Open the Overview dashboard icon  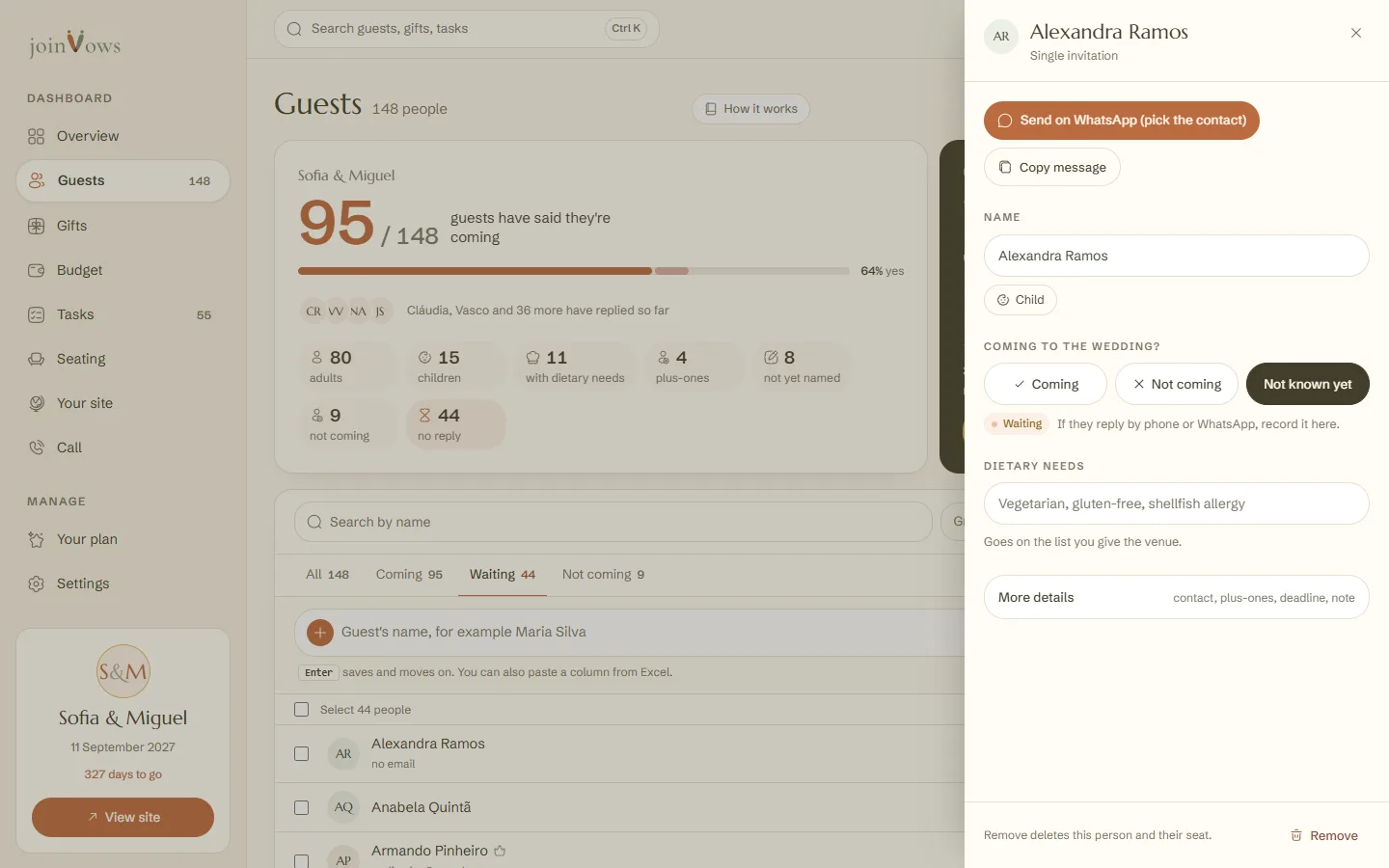[37, 136]
